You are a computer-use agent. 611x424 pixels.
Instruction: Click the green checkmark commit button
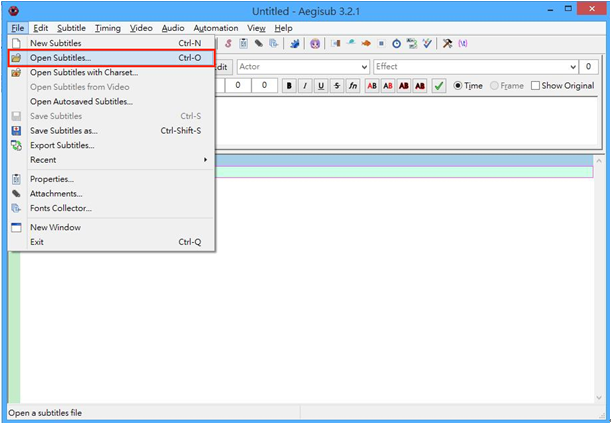click(439, 86)
